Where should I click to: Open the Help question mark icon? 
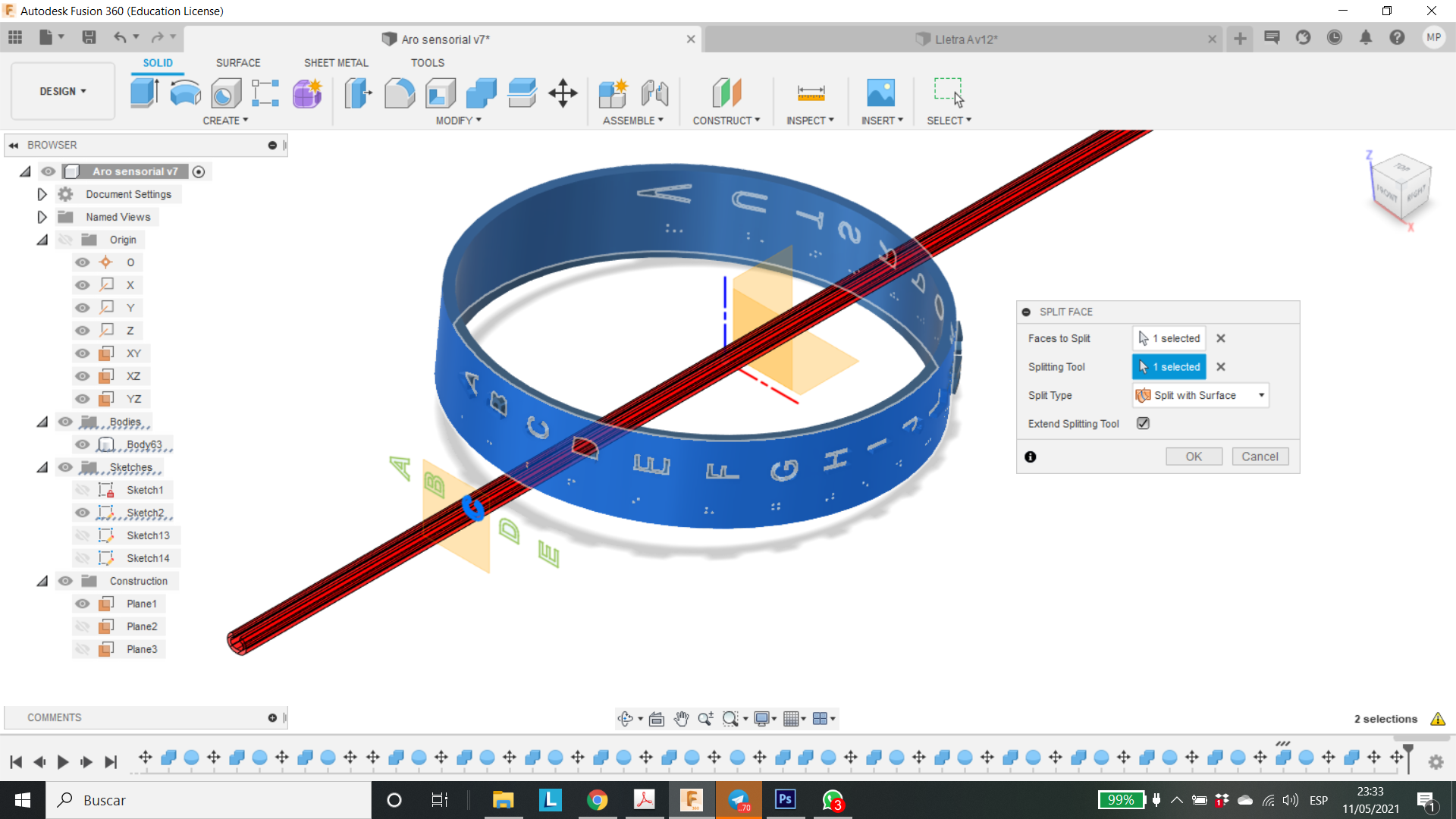coord(1397,37)
